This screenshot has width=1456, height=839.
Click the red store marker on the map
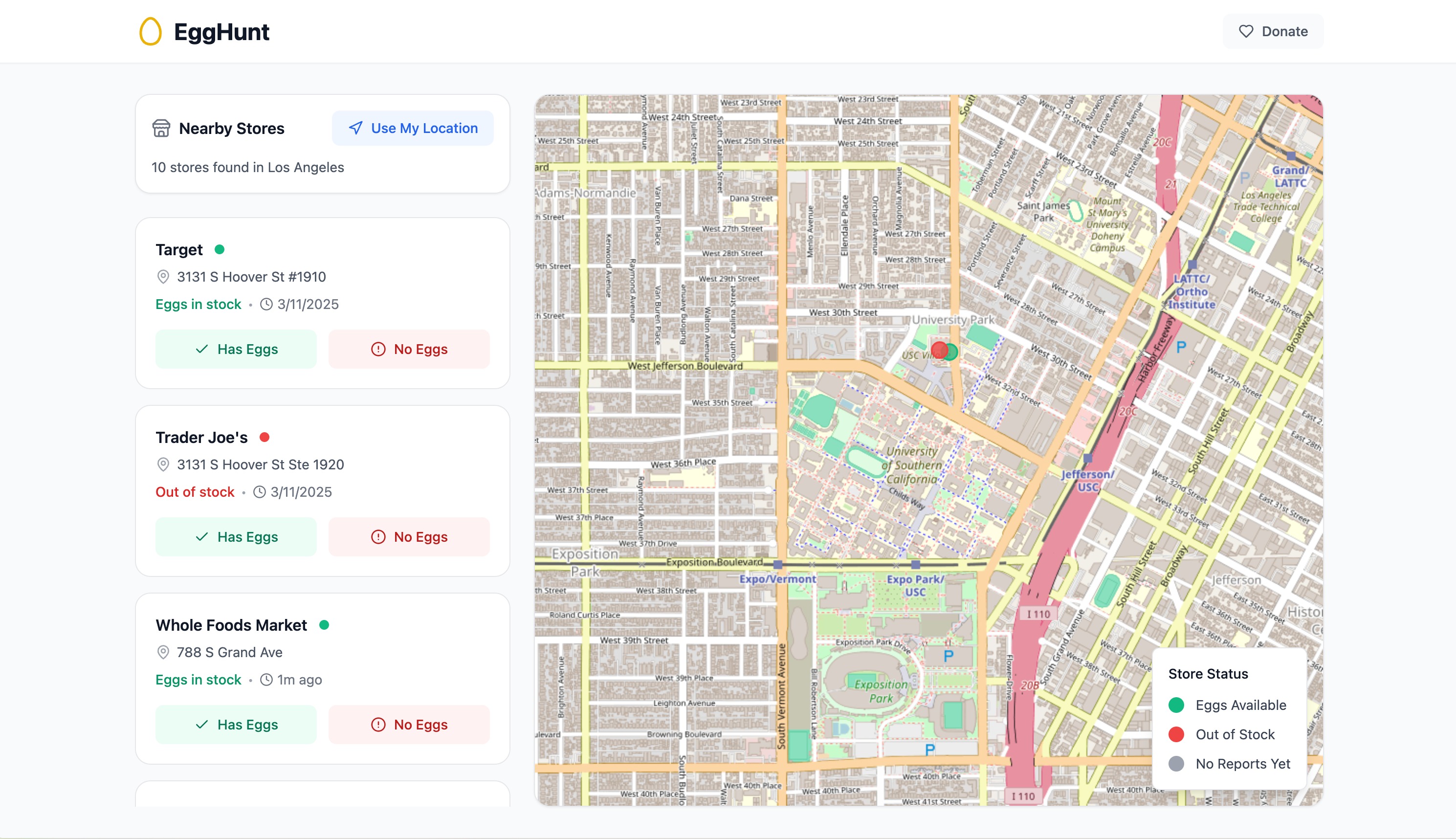pos(937,350)
